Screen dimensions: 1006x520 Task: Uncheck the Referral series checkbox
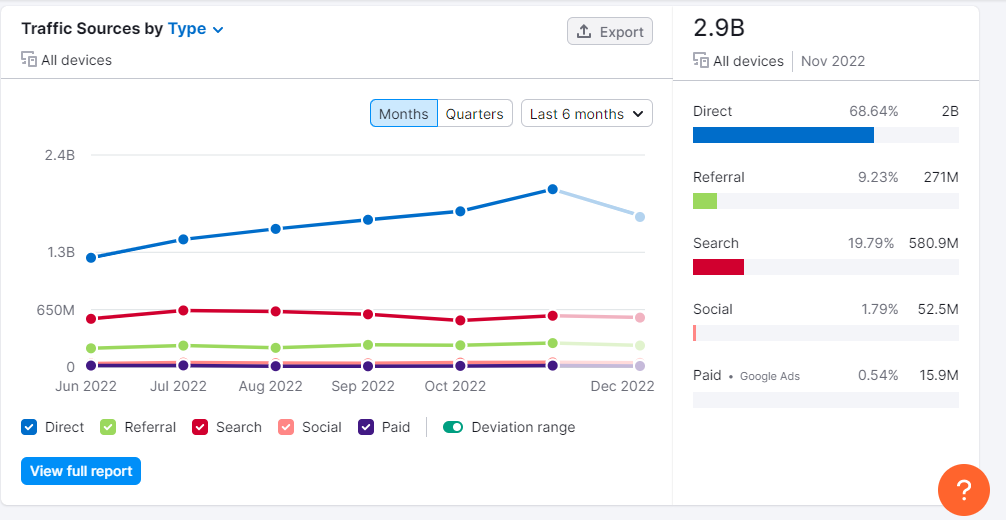[x=108, y=427]
